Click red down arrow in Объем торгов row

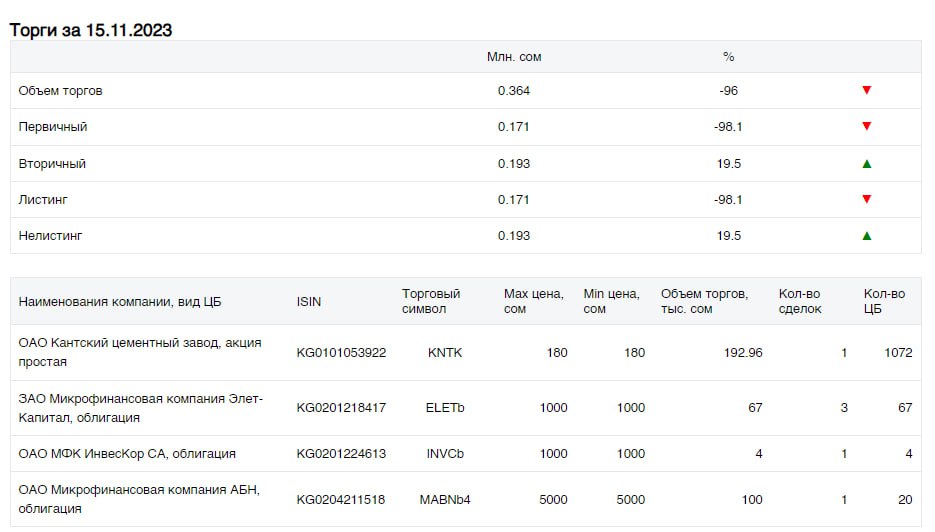click(x=867, y=90)
